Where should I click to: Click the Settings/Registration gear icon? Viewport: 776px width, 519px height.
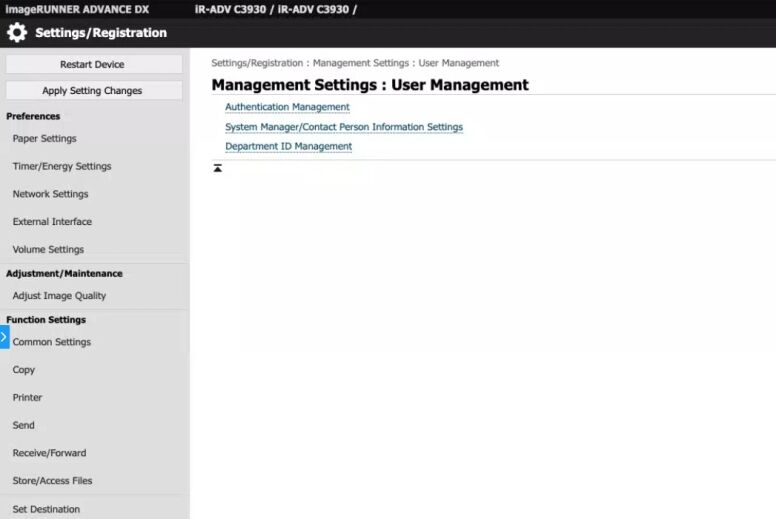coord(17,33)
